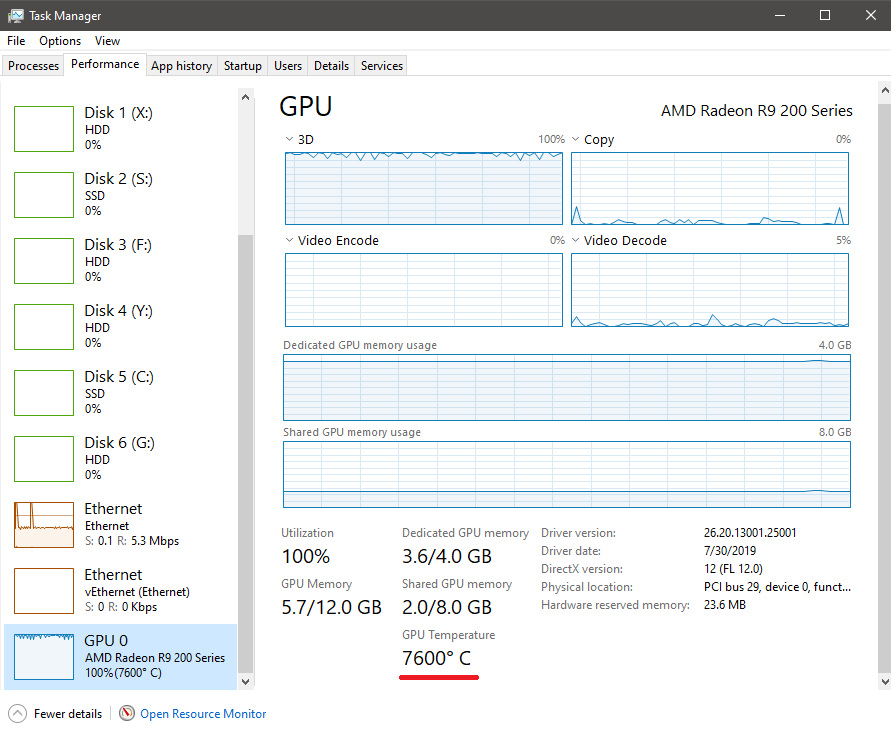This screenshot has width=891, height=731.
Task: Open Resource Monitor link
Action: (x=203, y=714)
